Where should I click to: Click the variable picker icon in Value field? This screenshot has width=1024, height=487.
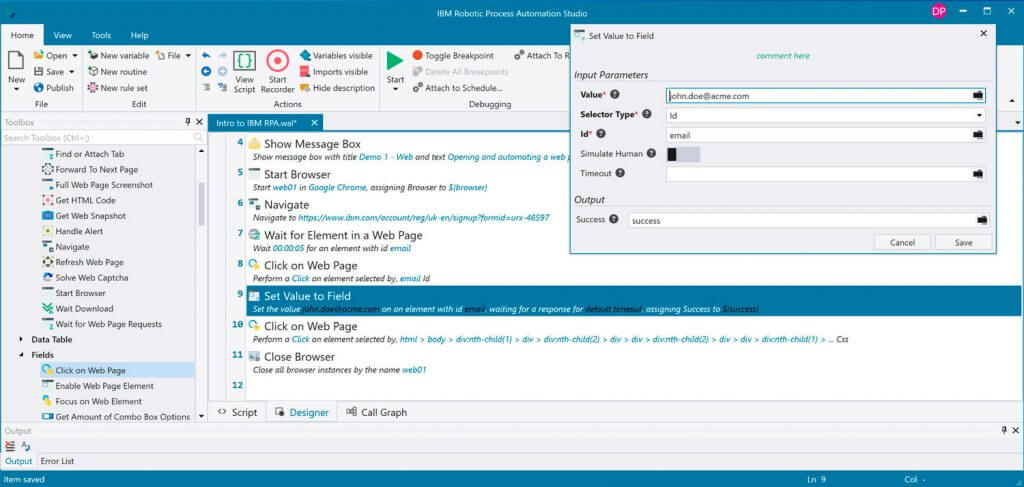click(x=978, y=96)
